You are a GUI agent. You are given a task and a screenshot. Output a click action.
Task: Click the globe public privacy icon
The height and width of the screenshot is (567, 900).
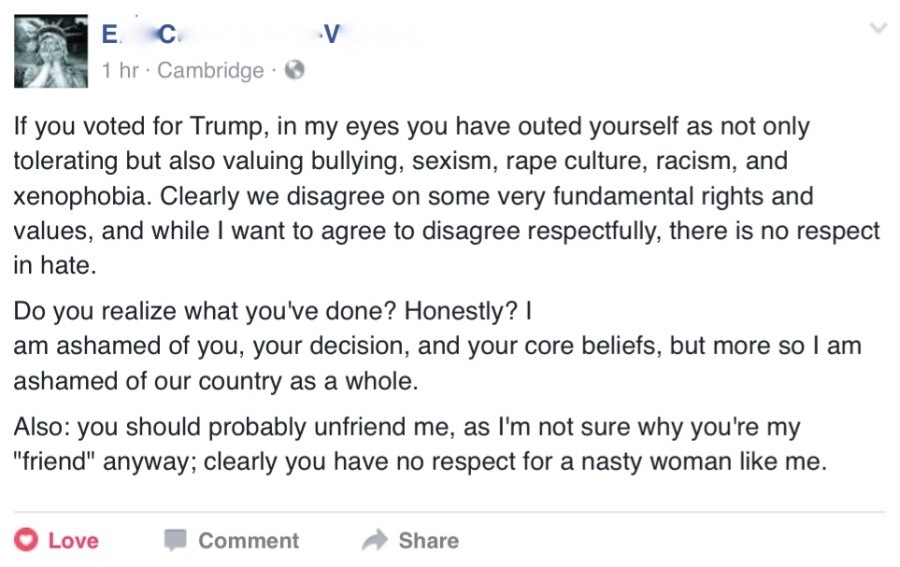click(x=294, y=71)
